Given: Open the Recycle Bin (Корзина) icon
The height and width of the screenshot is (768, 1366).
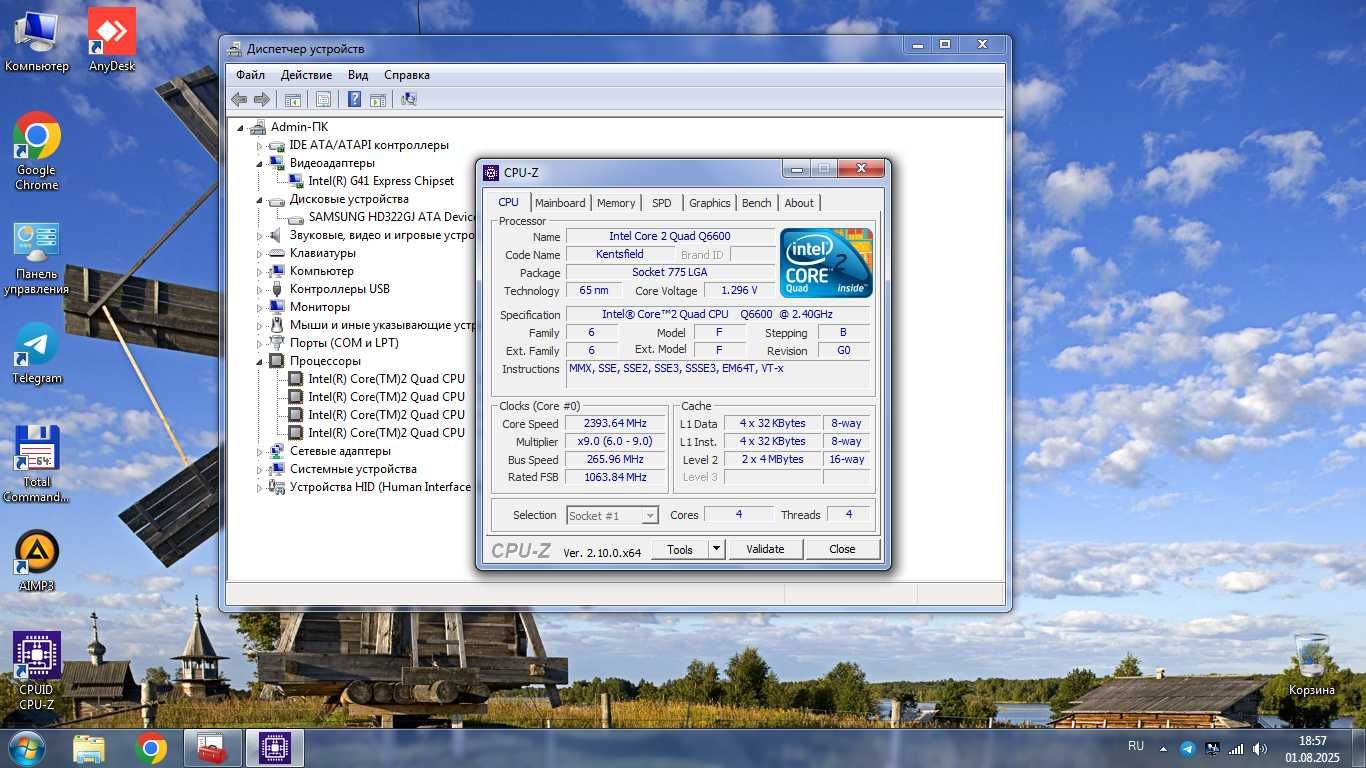Looking at the screenshot, I should pyautogui.click(x=1311, y=665).
